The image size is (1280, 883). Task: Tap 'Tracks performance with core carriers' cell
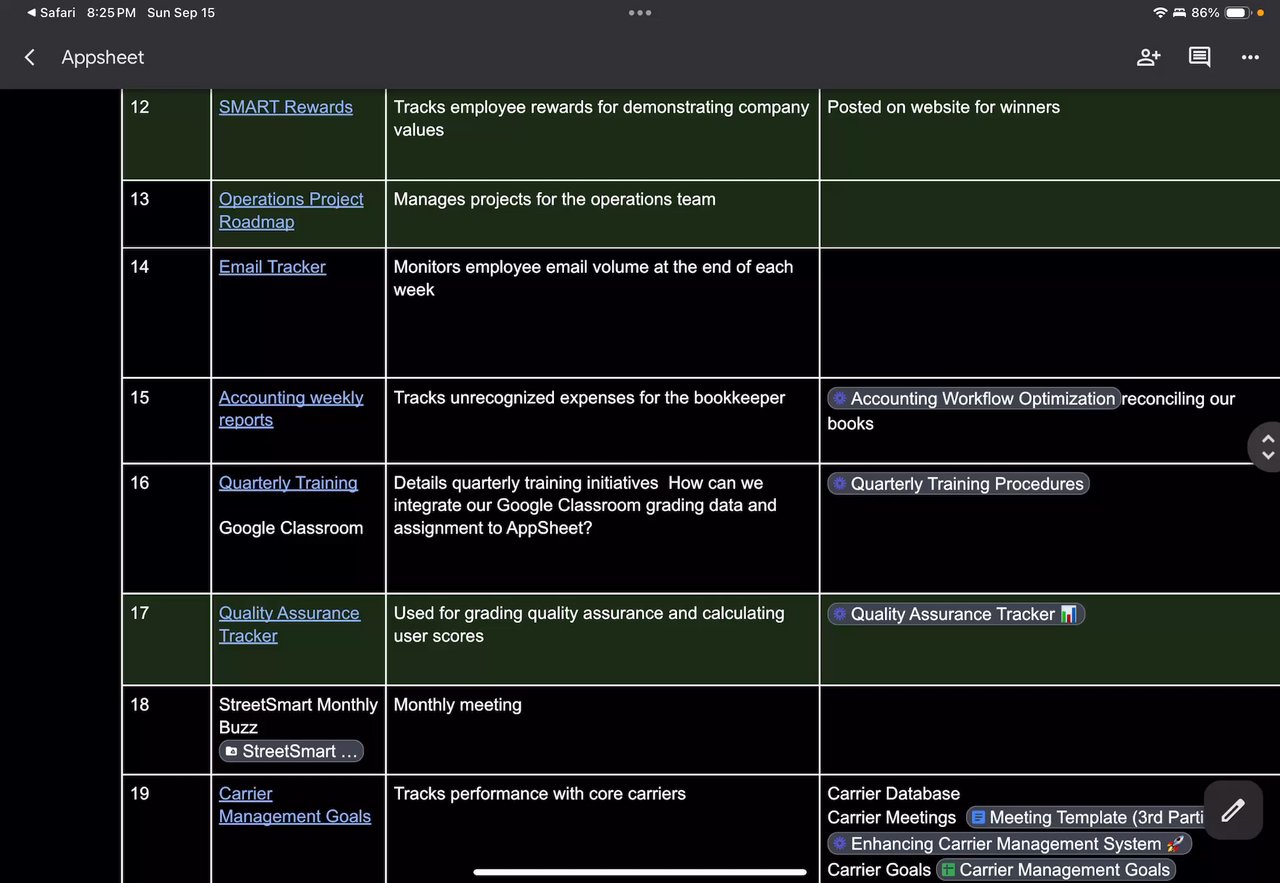tap(602, 829)
